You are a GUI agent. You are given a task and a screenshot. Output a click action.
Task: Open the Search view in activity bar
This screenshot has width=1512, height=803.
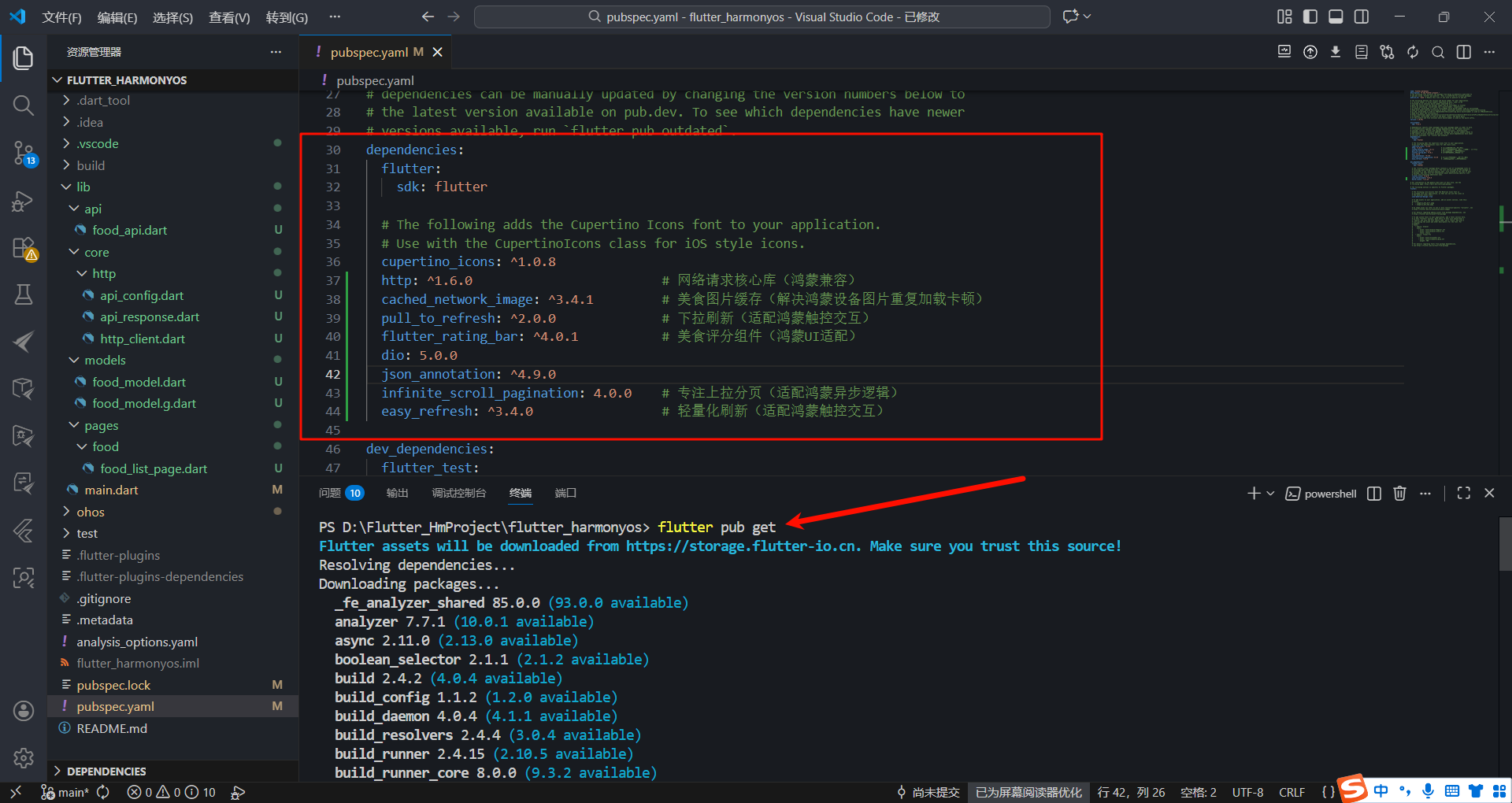pyautogui.click(x=24, y=105)
